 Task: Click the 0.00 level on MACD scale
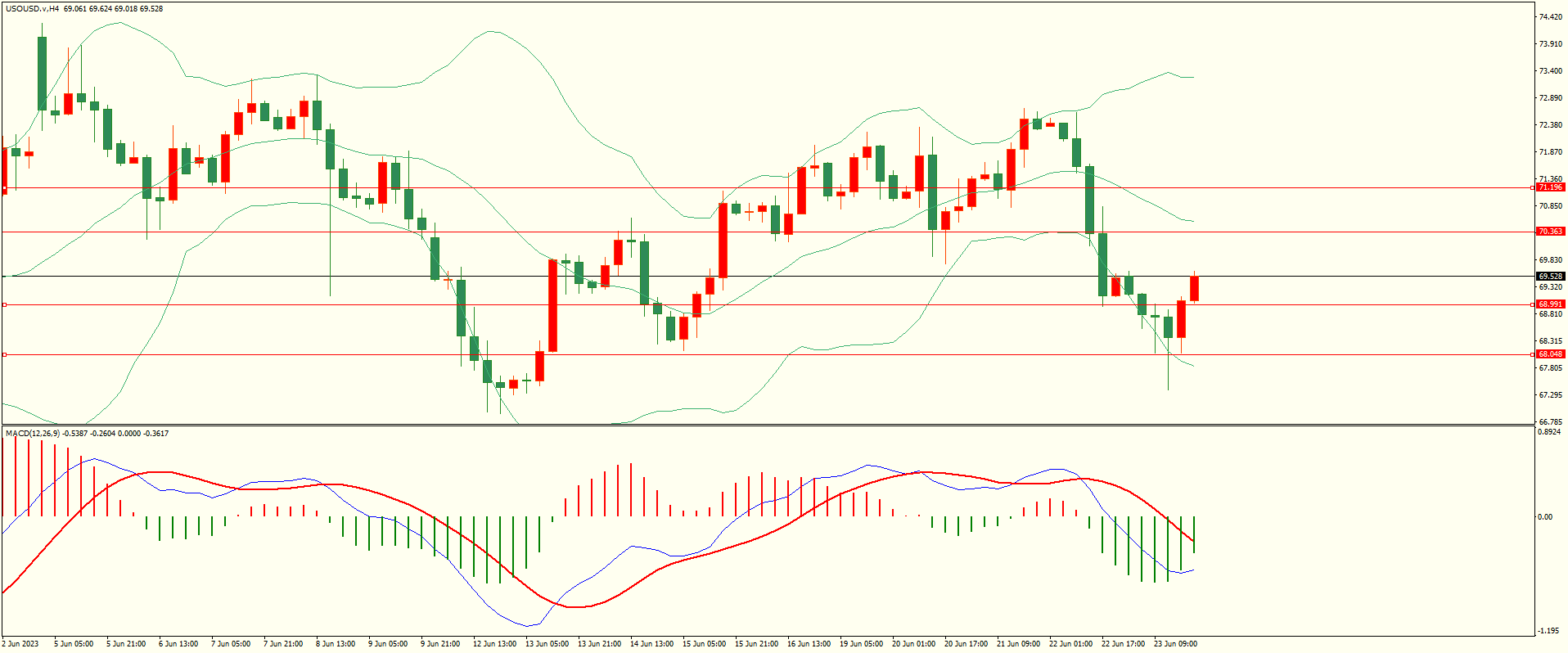pos(1544,516)
